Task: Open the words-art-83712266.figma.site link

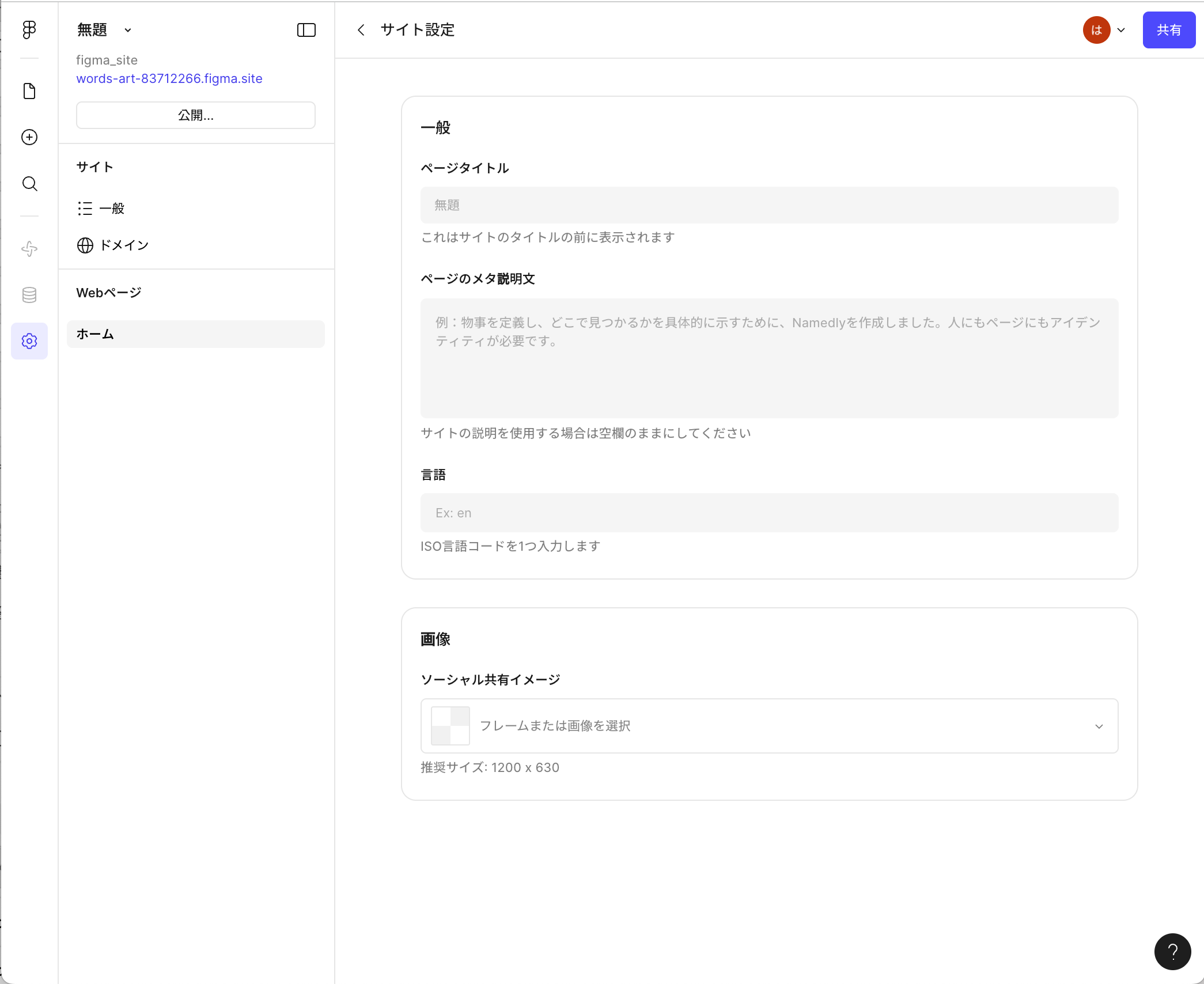Action: pyautogui.click(x=169, y=78)
